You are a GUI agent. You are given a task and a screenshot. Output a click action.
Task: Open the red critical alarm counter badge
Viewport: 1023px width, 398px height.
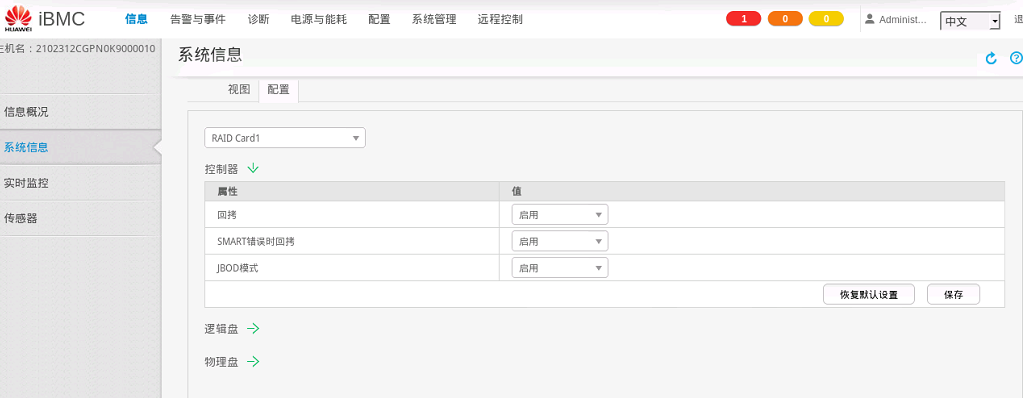click(x=743, y=19)
